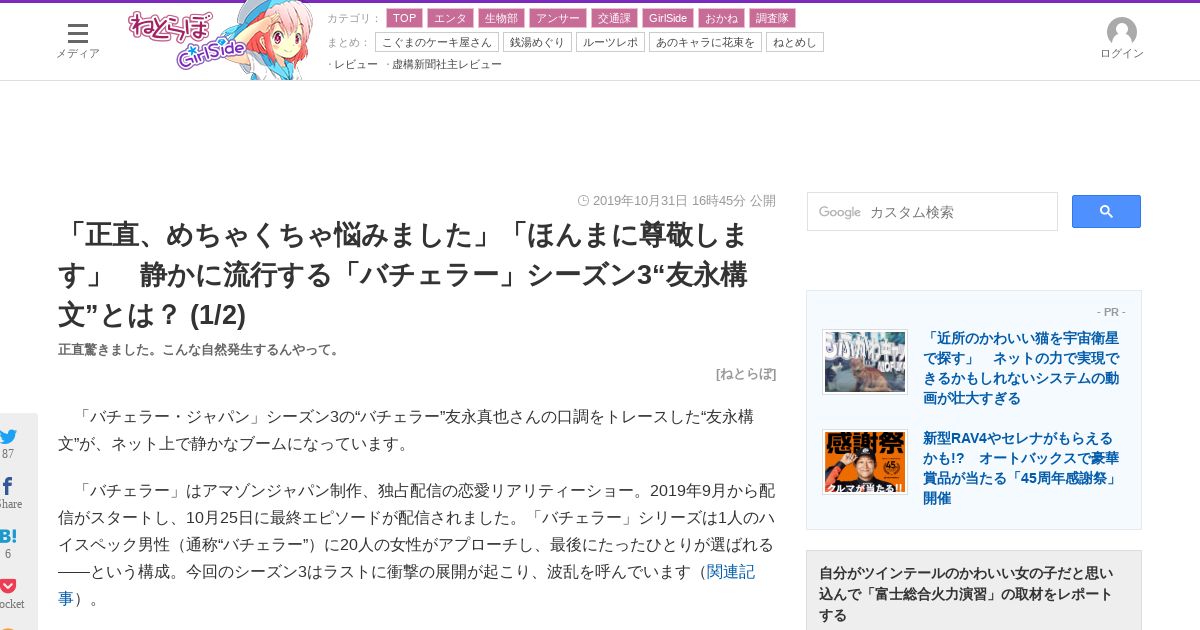Image resolution: width=1200 pixels, height=630 pixels.
Task: Click the ログイン user avatar icon
Action: coord(1122,31)
